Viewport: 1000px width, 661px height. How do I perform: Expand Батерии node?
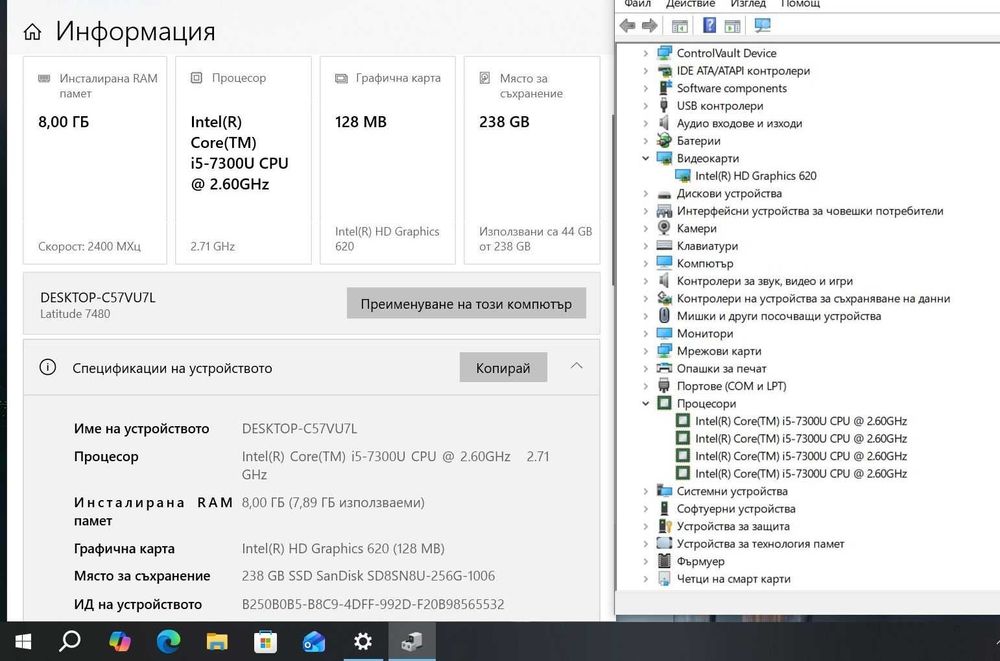pyautogui.click(x=645, y=141)
